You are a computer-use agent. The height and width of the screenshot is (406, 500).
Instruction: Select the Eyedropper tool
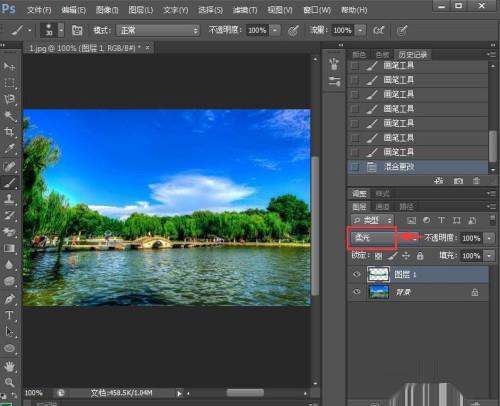(9, 149)
